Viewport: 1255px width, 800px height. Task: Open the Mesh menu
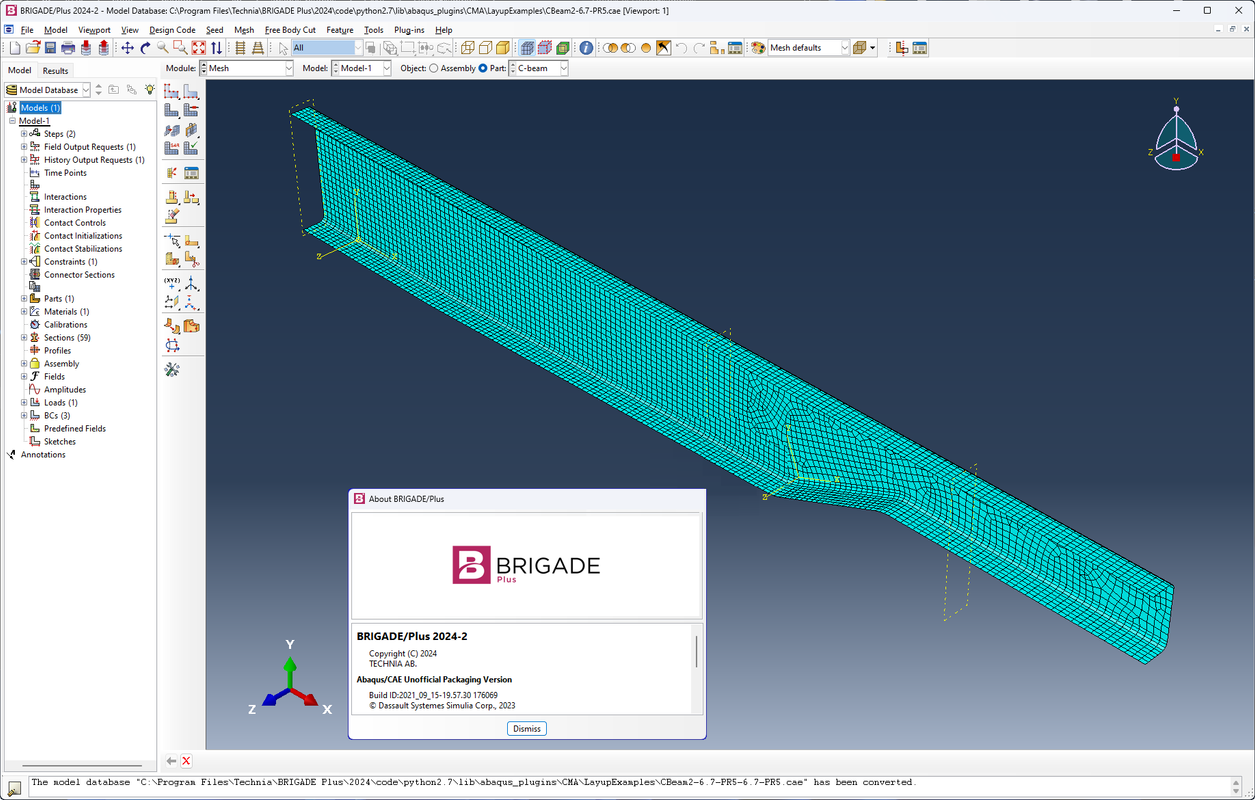pos(244,30)
